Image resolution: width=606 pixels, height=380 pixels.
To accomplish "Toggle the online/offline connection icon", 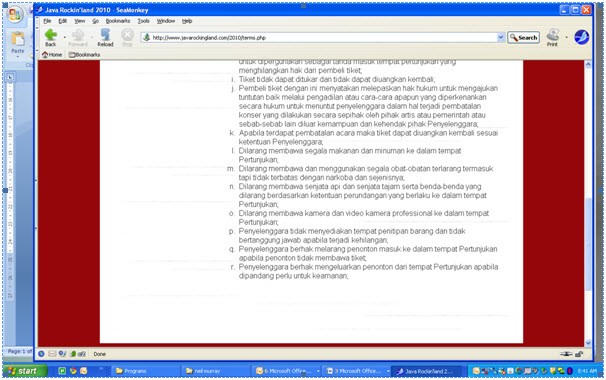I will point(566,354).
